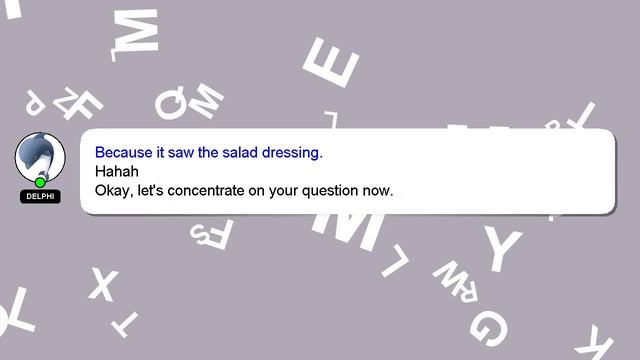Image resolution: width=640 pixels, height=360 pixels.
Task: Tap the floating RW letter cluster
Action: [457, 281]
